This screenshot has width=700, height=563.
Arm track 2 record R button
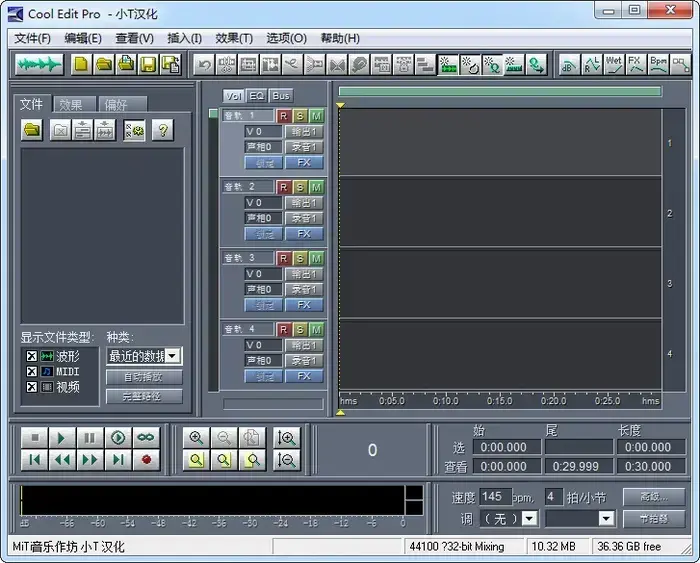tap(283, 187)
